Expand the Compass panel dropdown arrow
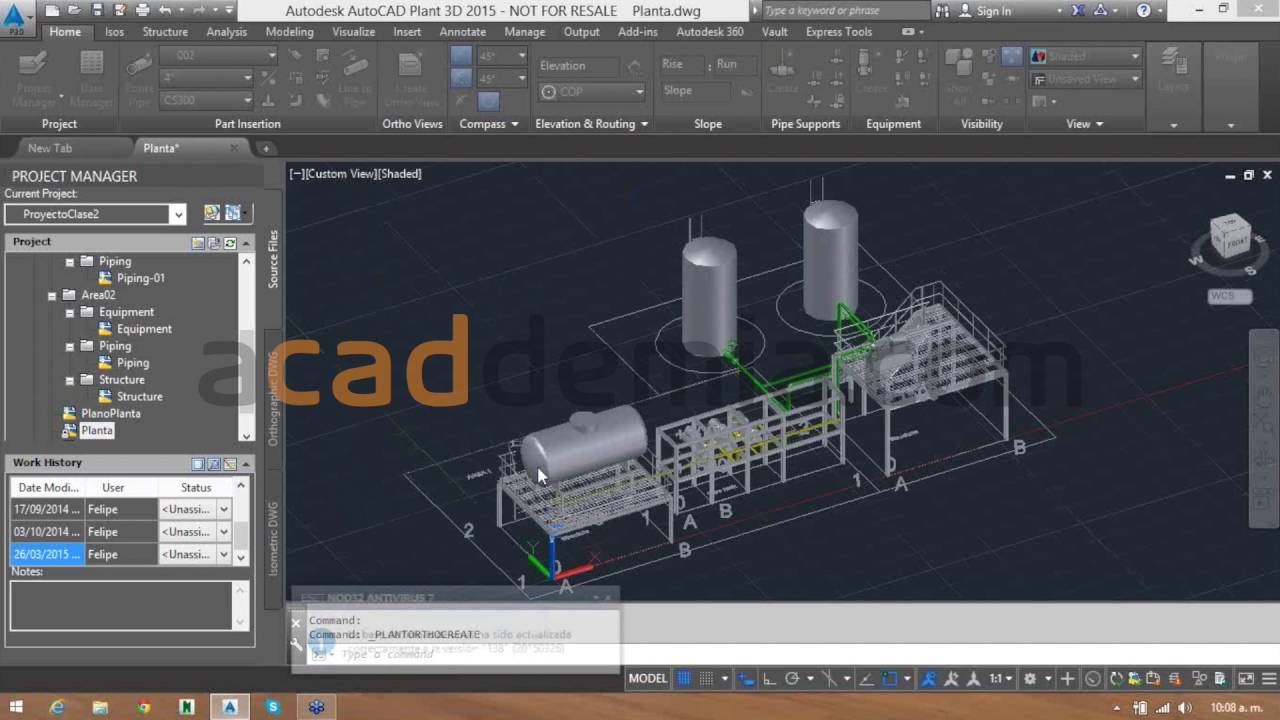 pos(514,124)
